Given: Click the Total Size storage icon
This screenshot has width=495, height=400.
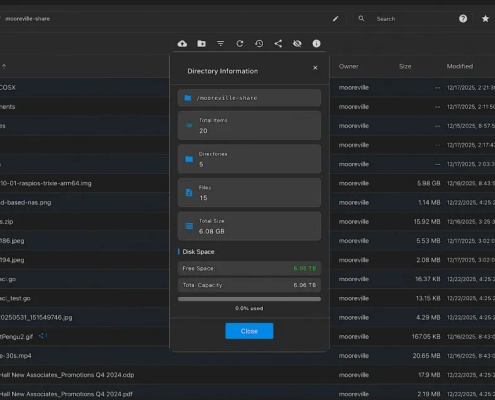Looking at the screenshot, I should point(189,226).
